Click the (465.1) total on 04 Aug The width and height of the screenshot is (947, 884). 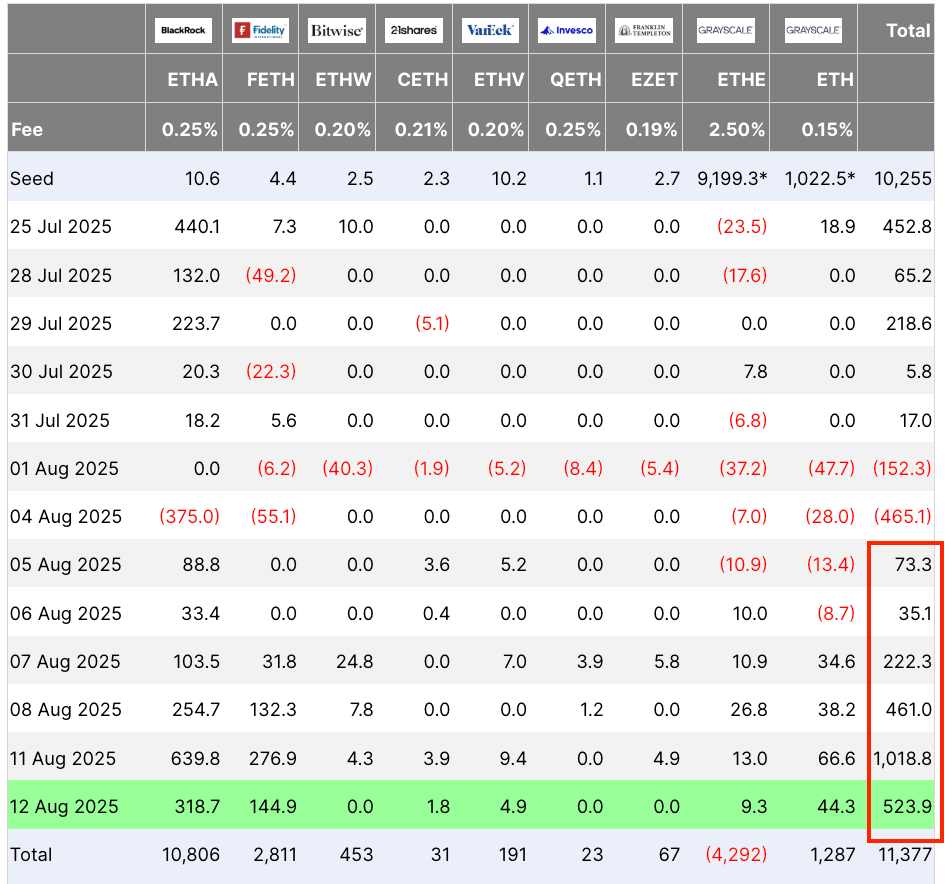pos(902,517)
